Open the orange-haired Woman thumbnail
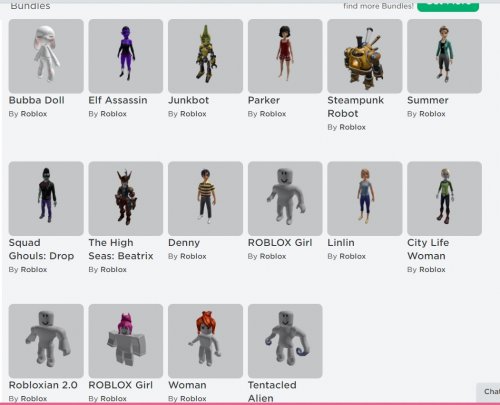The height and width of the screenshot is (405, 500). (x=205, y=341)
